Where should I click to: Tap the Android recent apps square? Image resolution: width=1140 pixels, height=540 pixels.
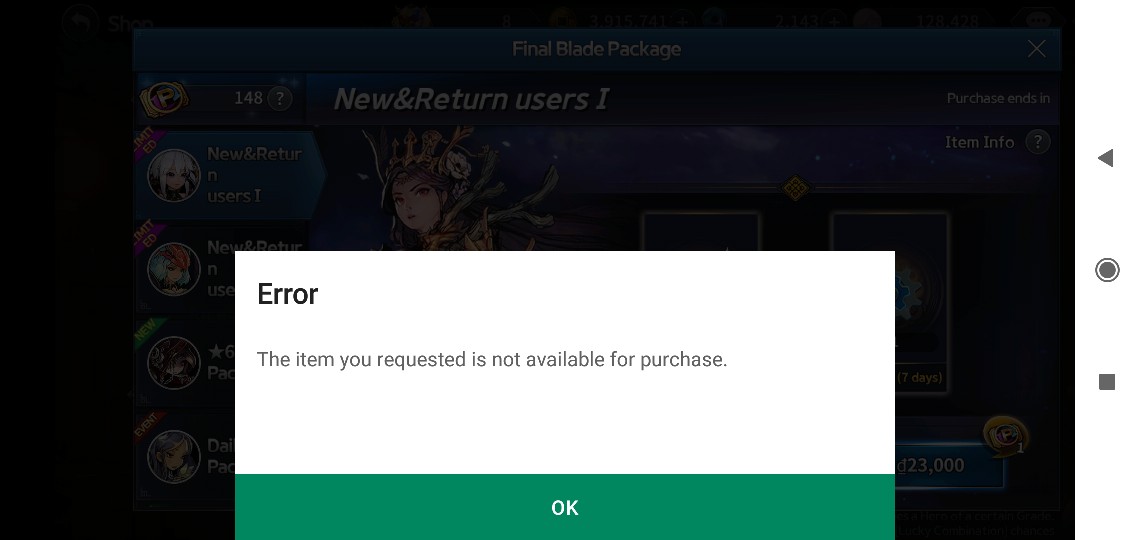[x=1107, y=382]
